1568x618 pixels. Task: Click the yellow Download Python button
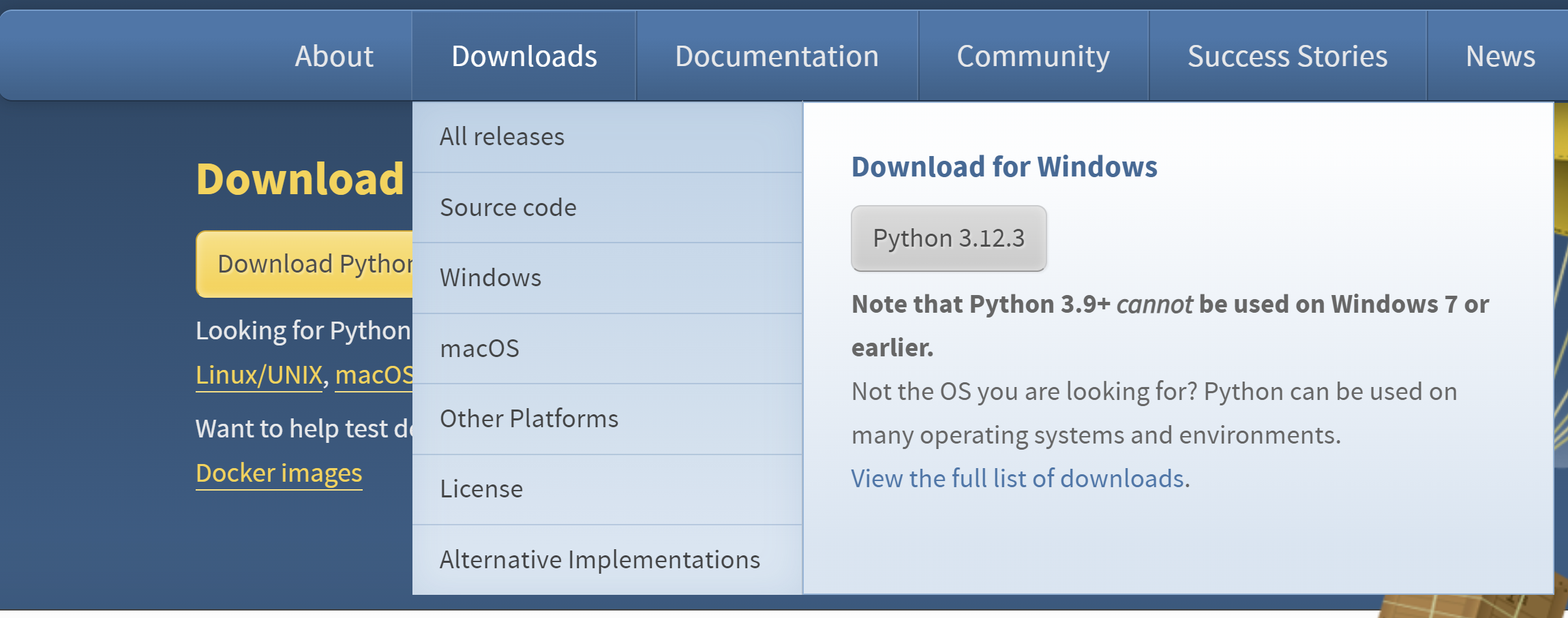pos(305,264)
